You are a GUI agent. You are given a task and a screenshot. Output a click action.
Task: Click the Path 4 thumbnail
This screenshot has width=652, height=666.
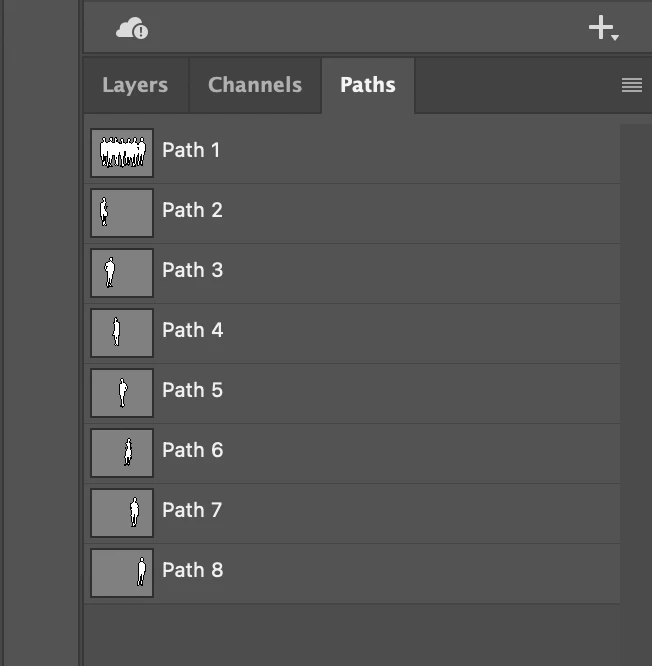pos(122,333)
